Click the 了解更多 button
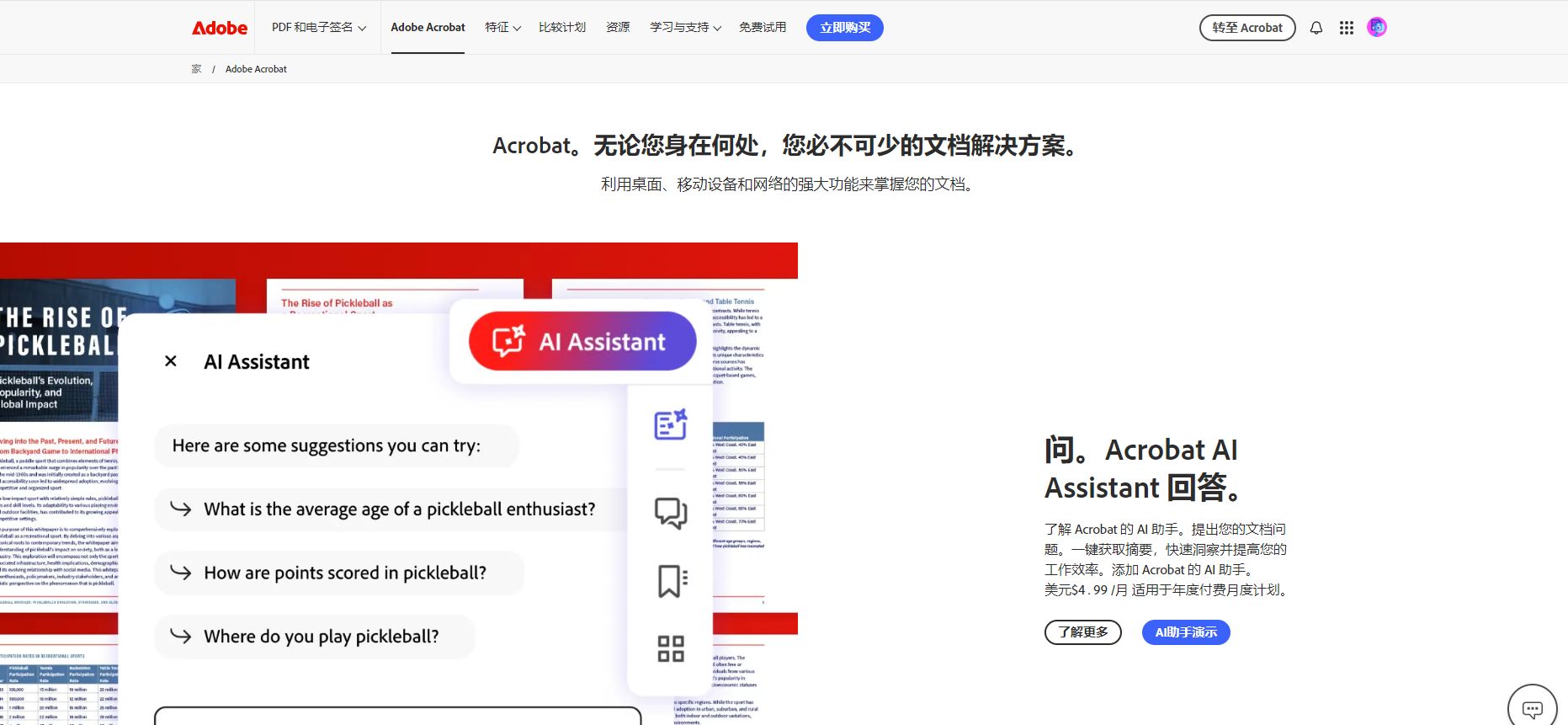 point(1083,632)
